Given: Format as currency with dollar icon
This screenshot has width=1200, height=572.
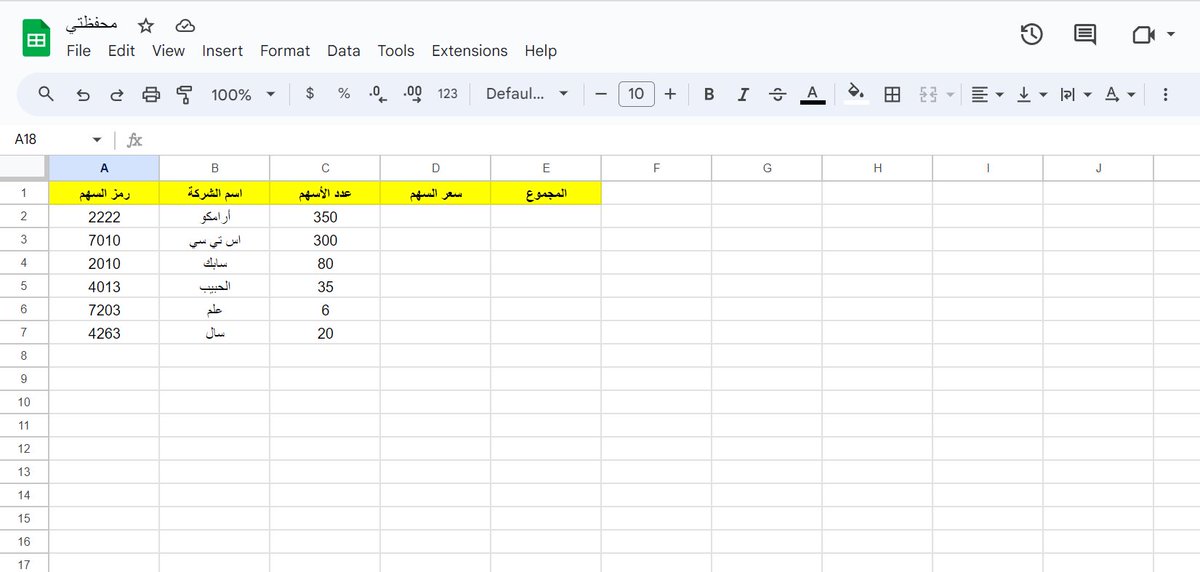Looking at the screenshot, I should point(310,93).
